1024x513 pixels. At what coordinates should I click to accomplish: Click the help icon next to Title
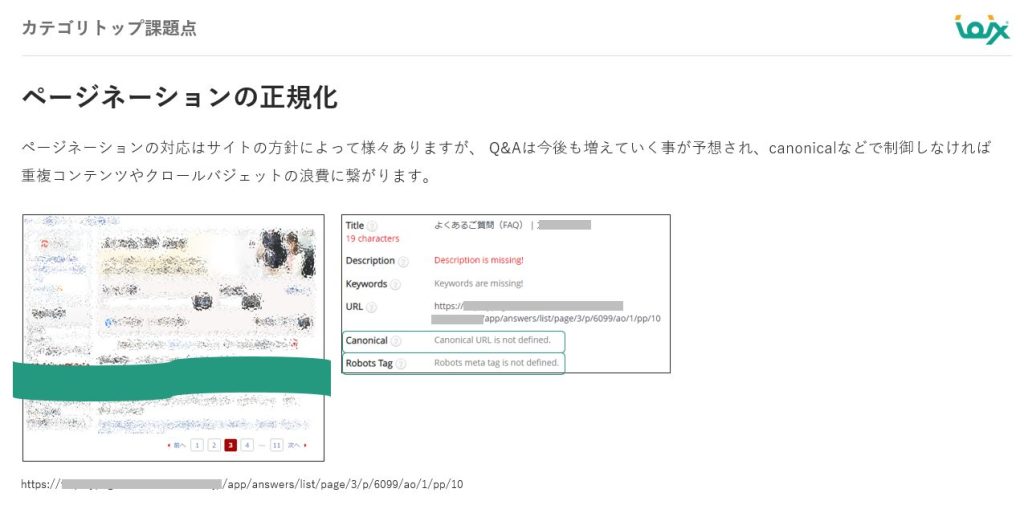372,226
